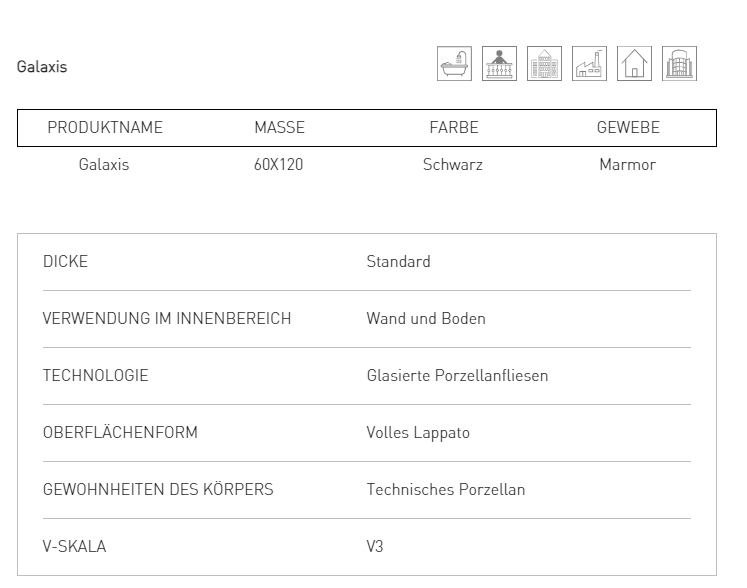This screenshot has height=588, width=747.
Task: Click the house residential usage icon
Action: pyautogui.click(x=634, y=63)
